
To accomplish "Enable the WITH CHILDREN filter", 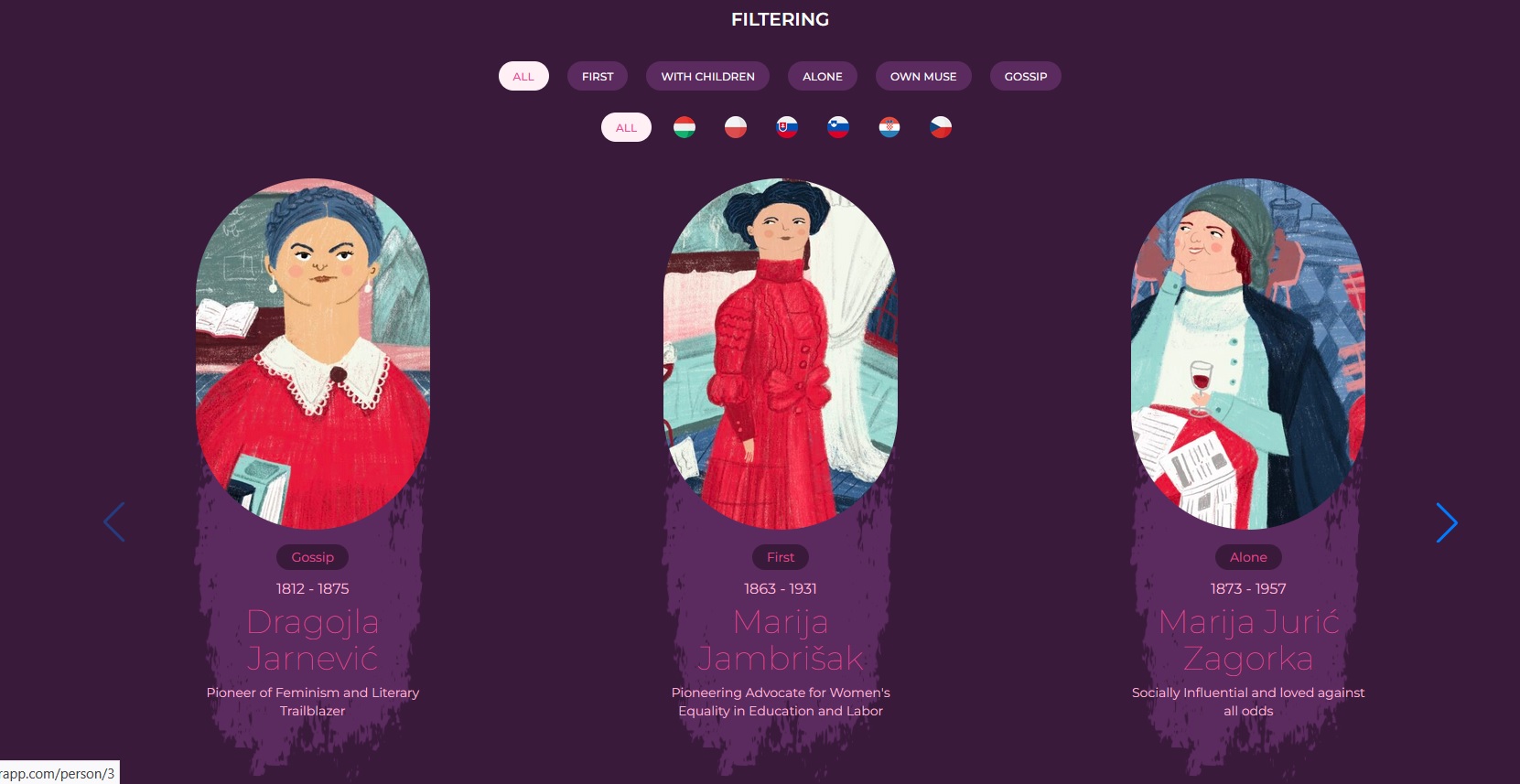I will [708, 76].
